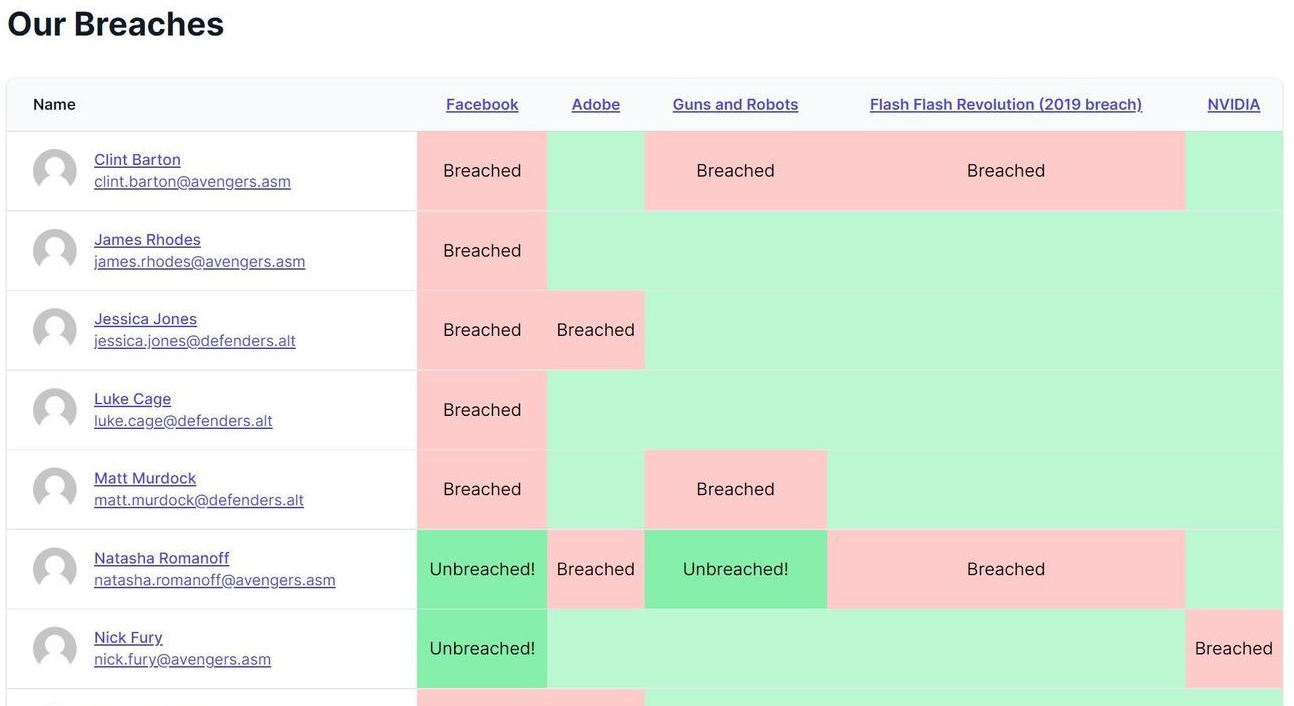Open the Adobe breach column link
The height and width of the screenshot is (706, 1294).
point(596,105)
